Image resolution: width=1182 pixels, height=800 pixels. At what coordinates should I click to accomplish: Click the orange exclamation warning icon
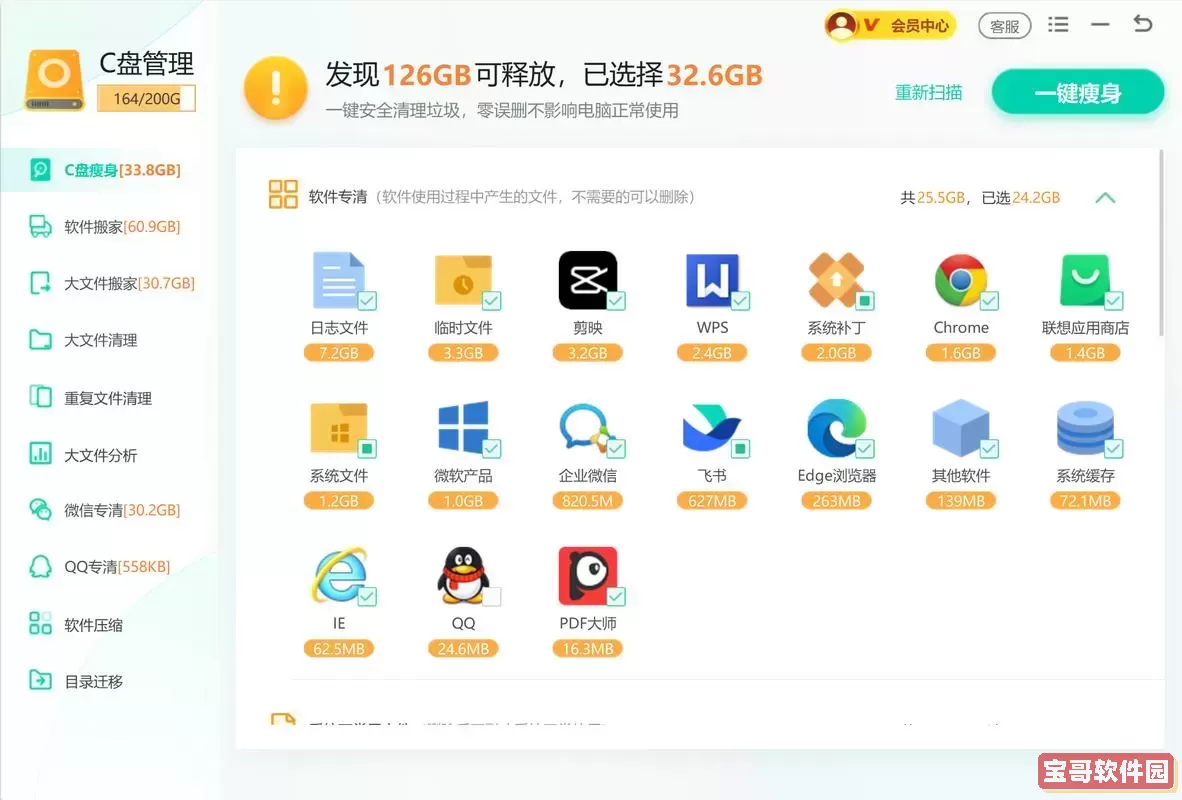(x=275, y=88)
